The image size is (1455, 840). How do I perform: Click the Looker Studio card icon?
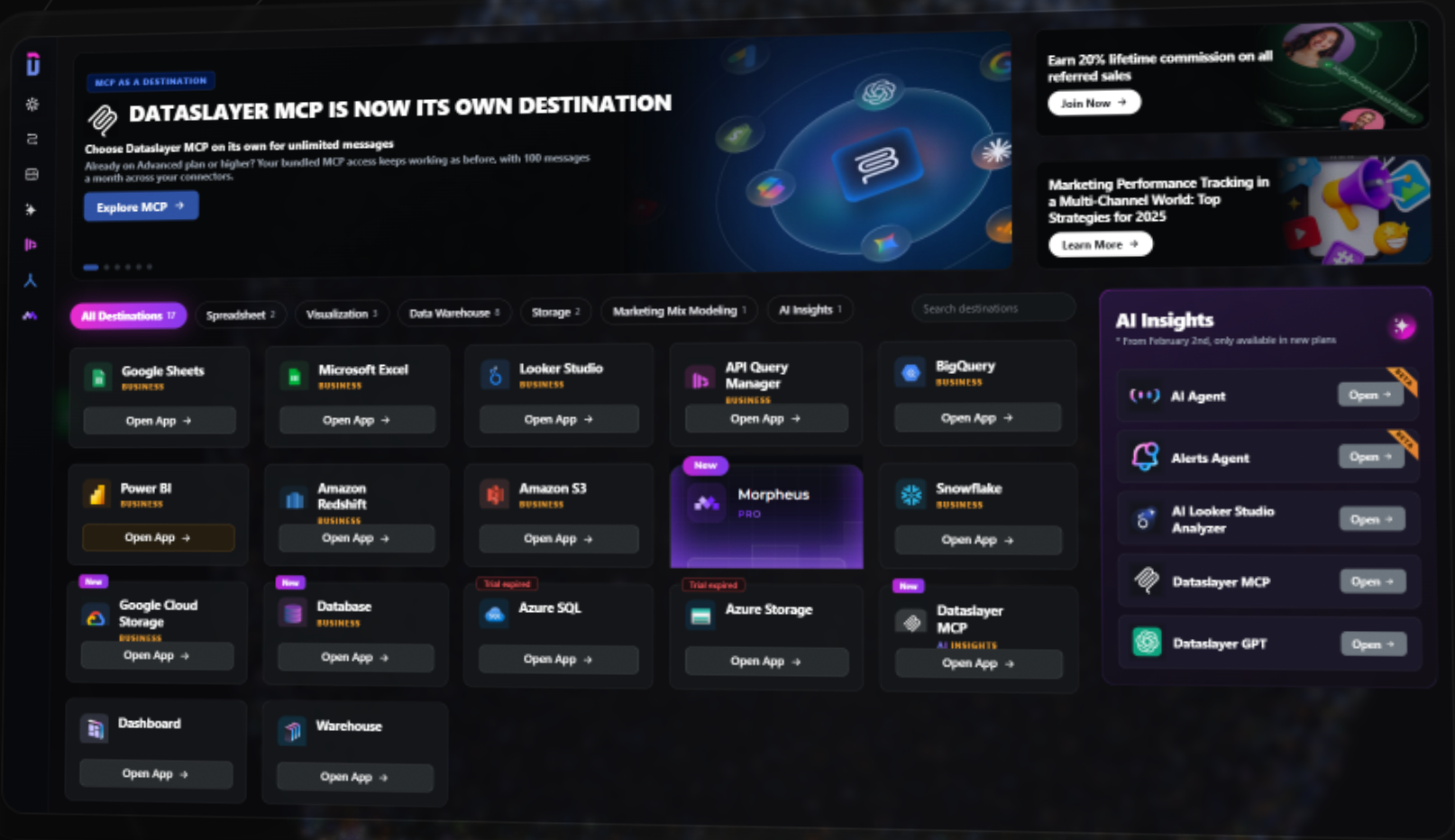(x=494, y=375)
